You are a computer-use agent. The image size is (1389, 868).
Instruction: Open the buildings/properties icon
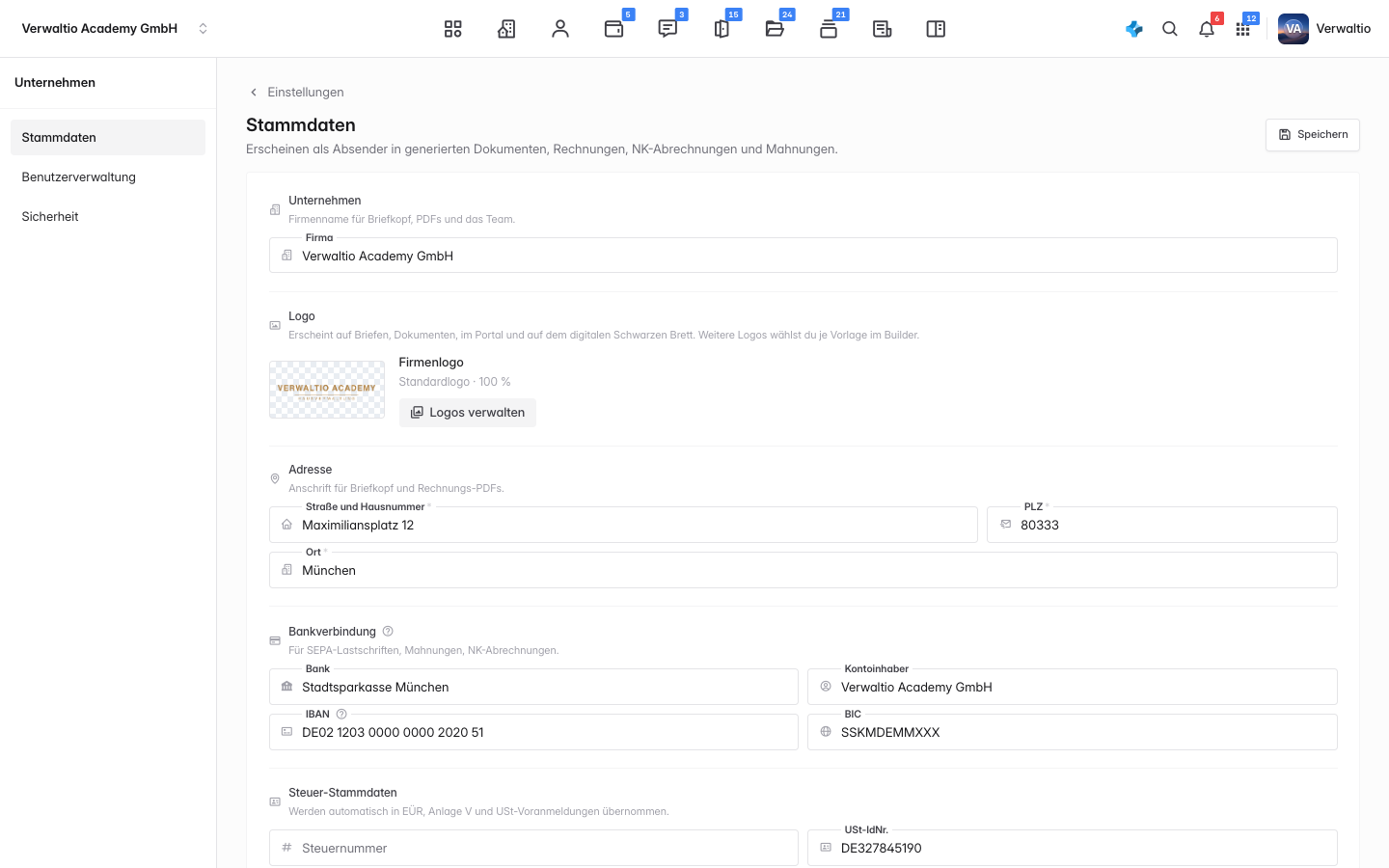506,29
